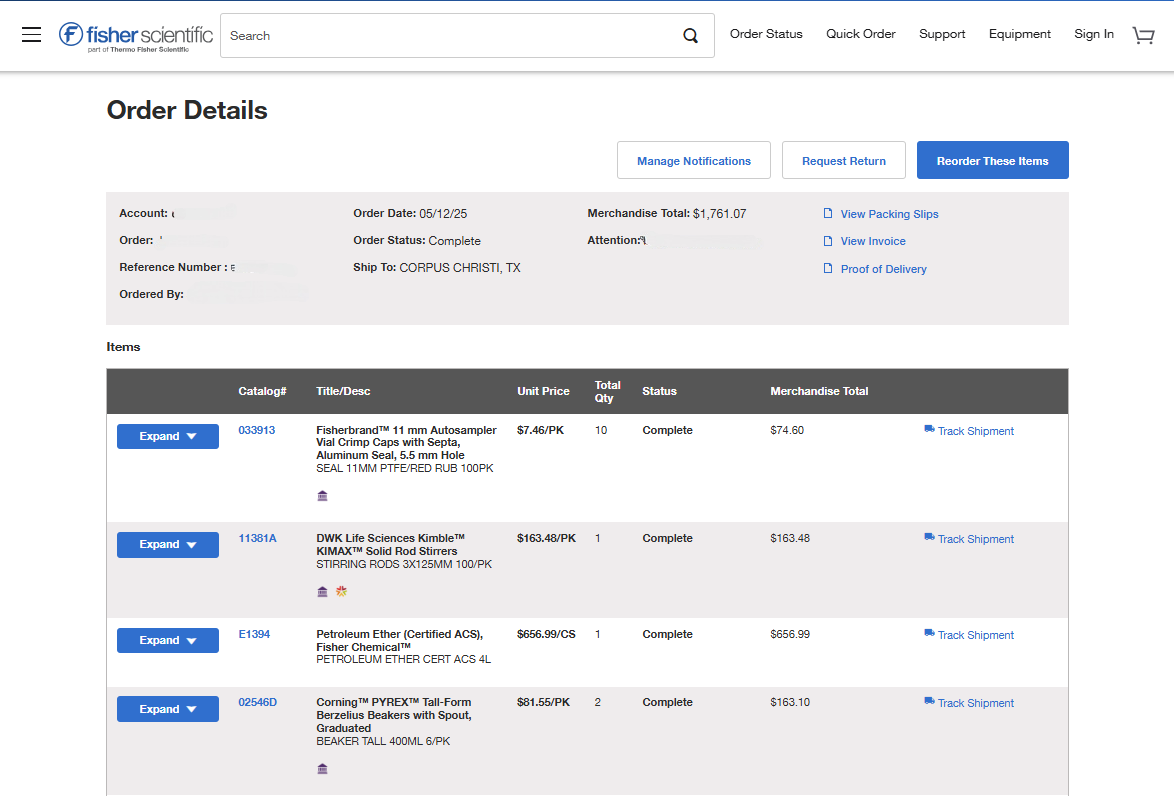Open the hamburger navigation menu
Screen dimensions: 1174x796
31,34
